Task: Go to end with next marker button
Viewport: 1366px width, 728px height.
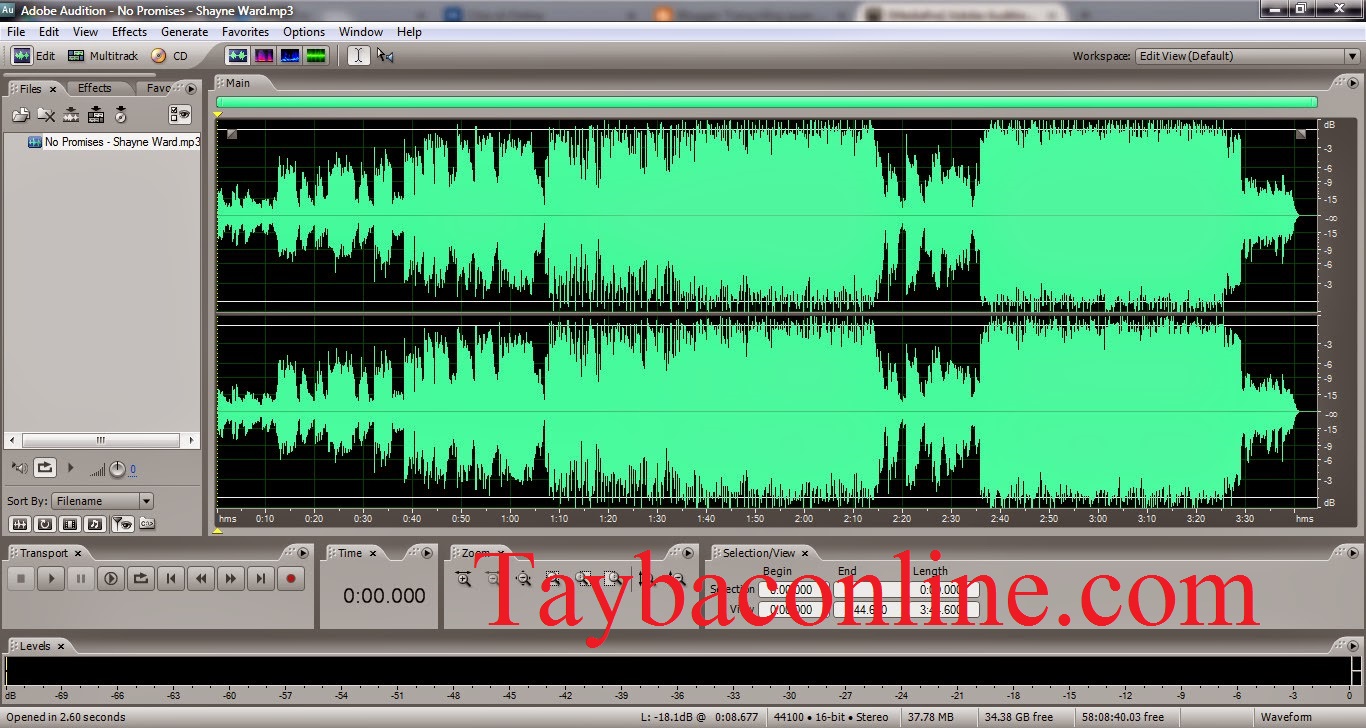Action: click(x=261, y=578)
